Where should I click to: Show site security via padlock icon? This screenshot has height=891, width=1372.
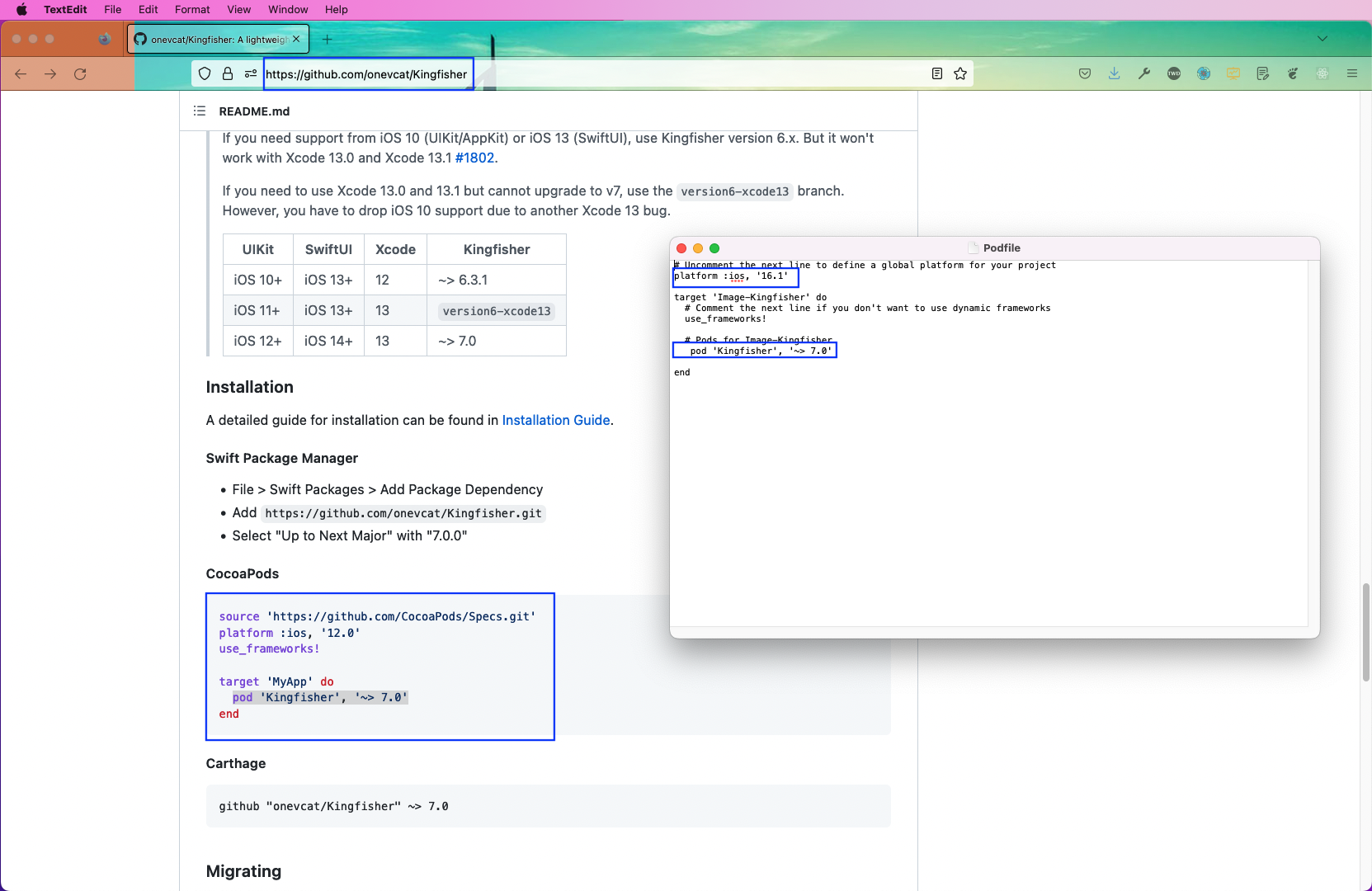(x=228, y=73)
